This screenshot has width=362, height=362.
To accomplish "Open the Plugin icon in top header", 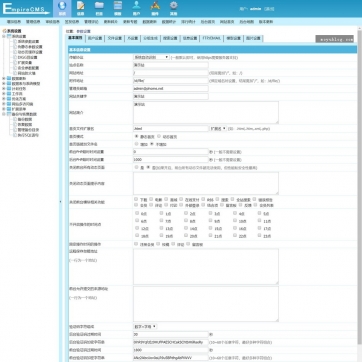I will pyautogui.click(x=155, y=8).
